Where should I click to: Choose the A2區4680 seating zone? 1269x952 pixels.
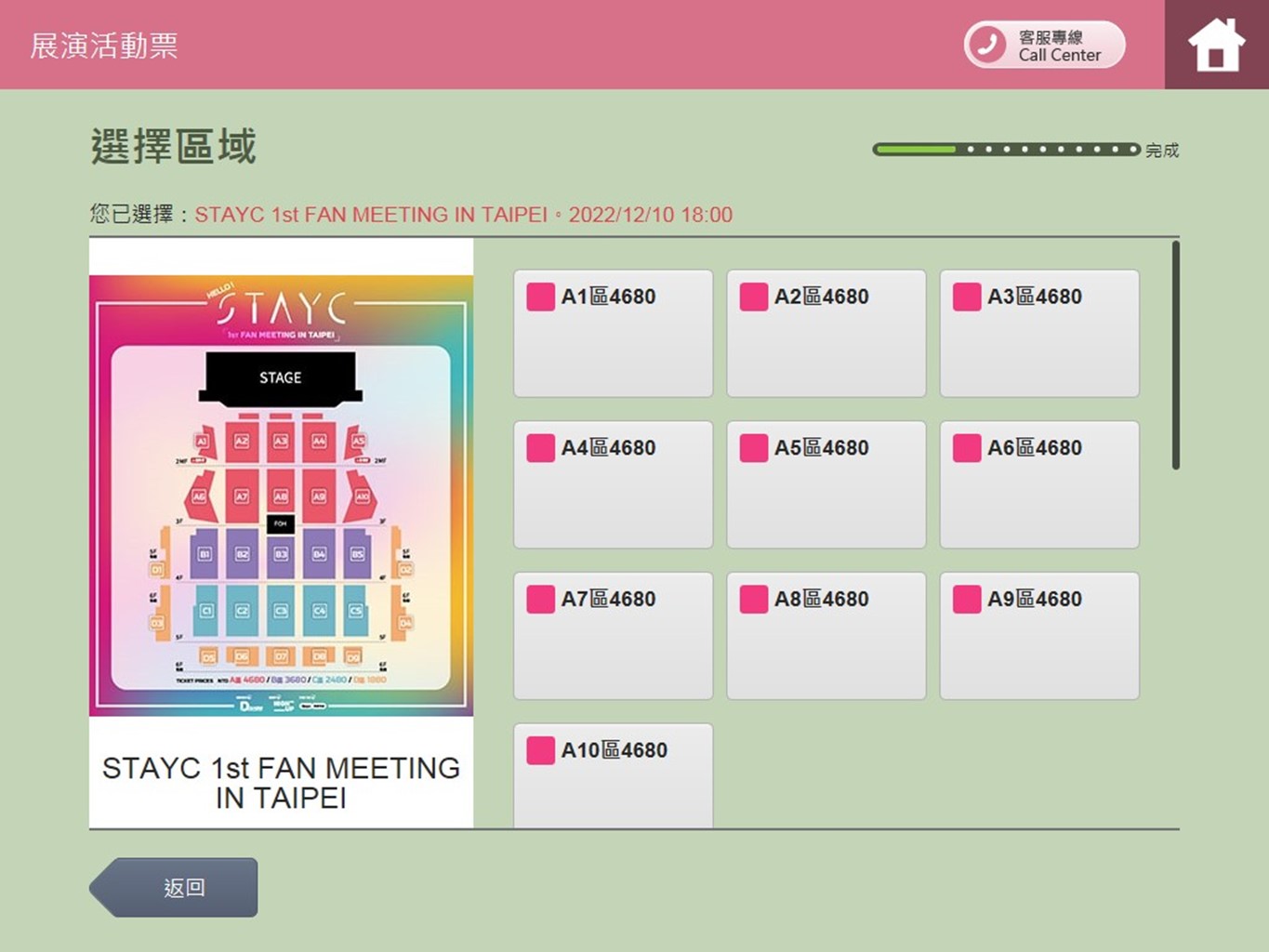point(826,333)
